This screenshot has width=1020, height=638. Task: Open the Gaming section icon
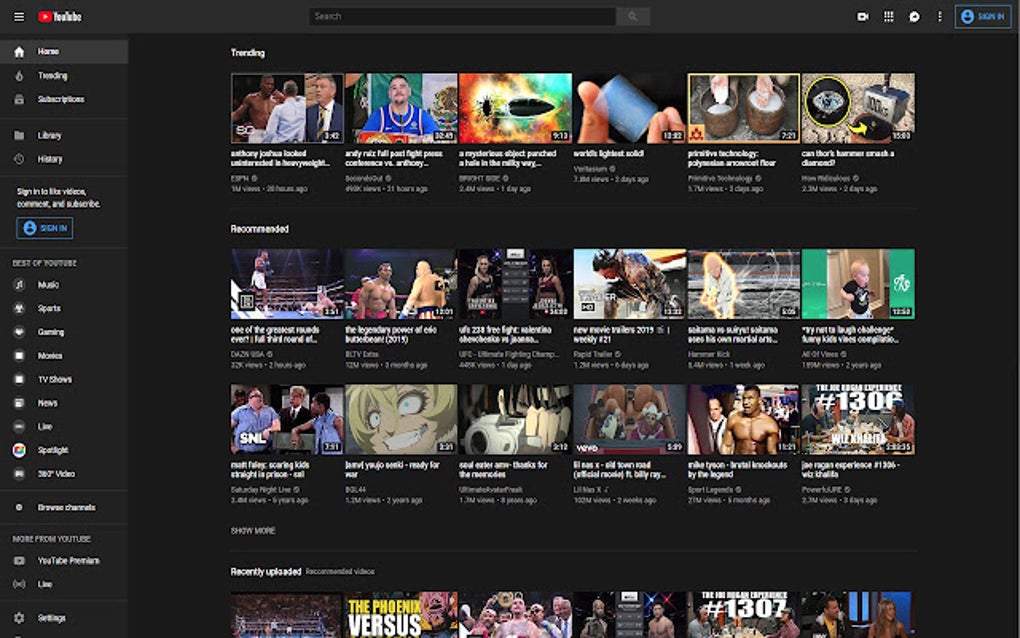[20, 332]
